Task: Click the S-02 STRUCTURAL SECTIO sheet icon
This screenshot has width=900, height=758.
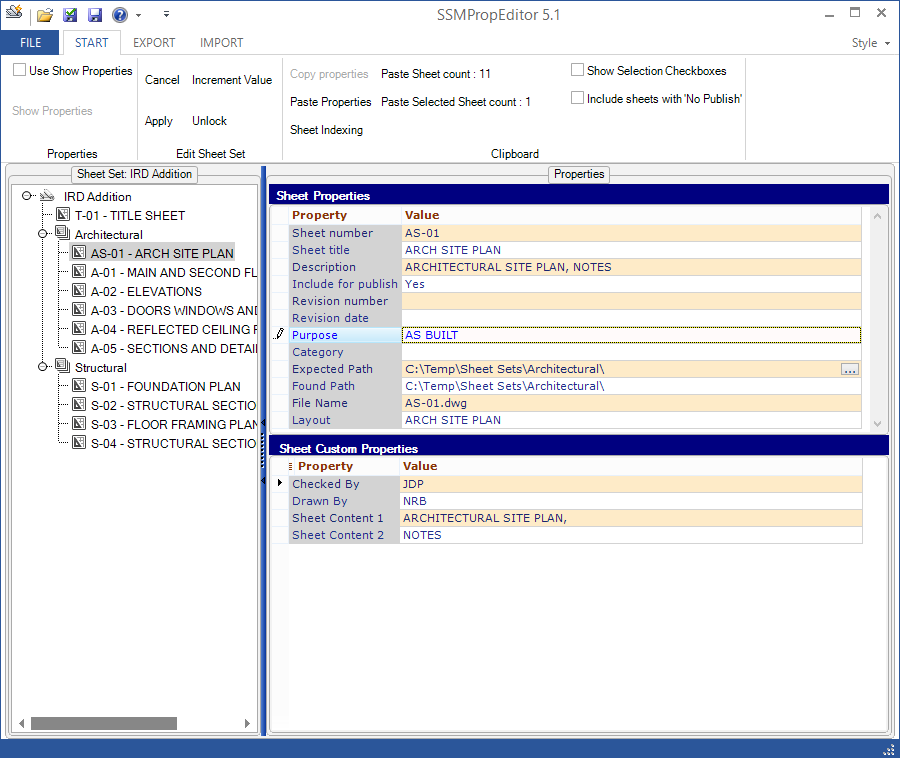Action: click(x=79, y=405)
